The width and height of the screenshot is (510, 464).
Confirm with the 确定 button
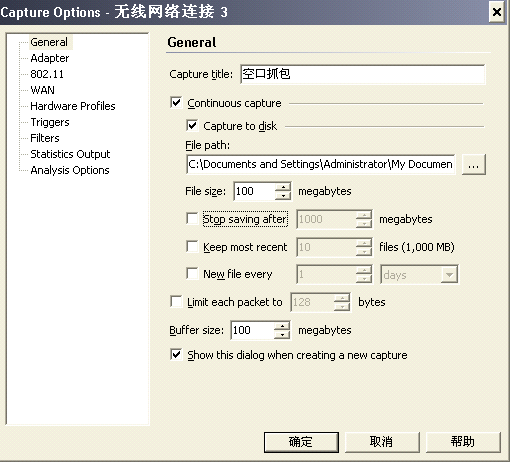tap(301, 442)
